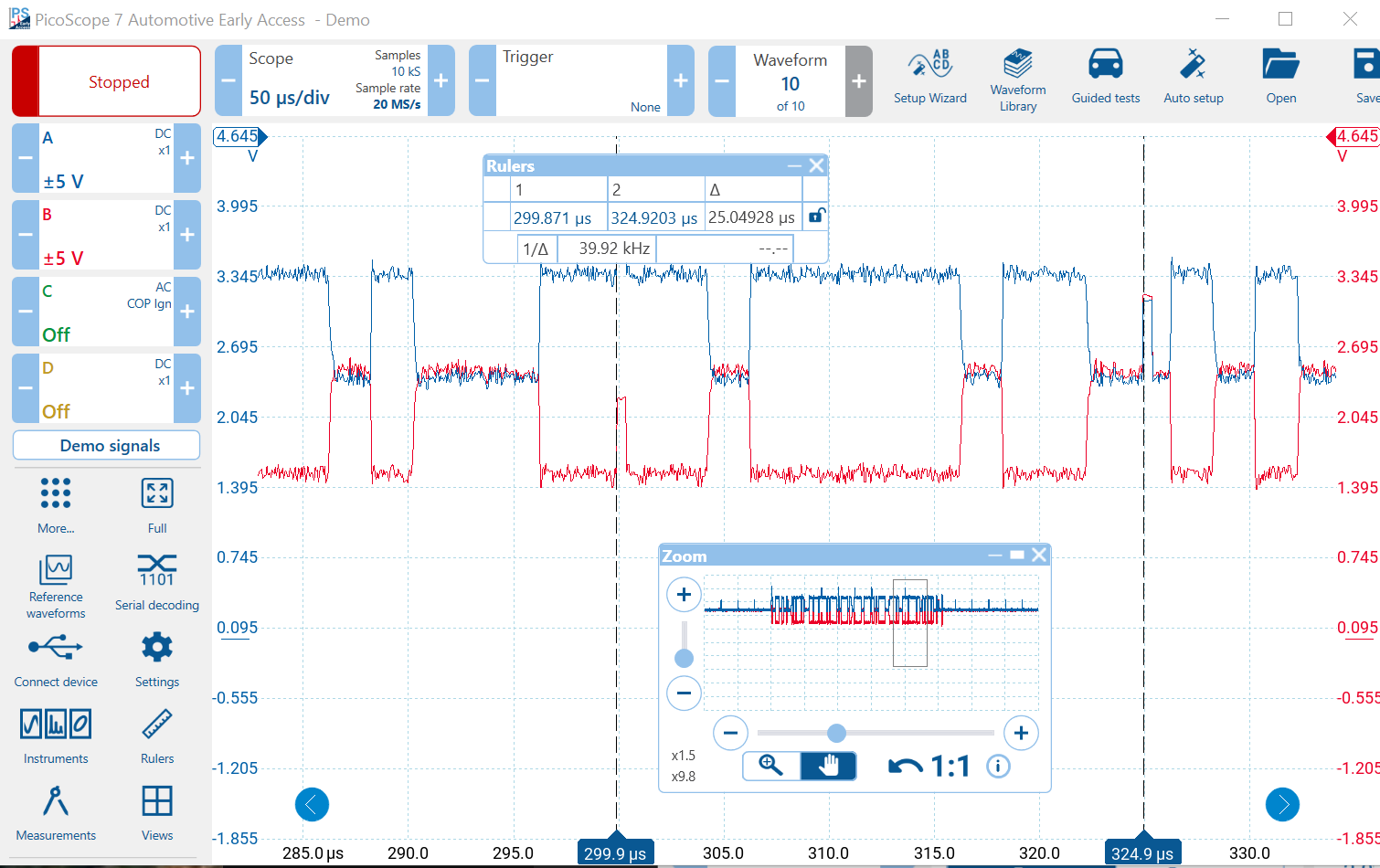Increase Channel A range with plus
Image resolution: width=1380 pixels, height=868 pixels.
click(187, 158)
